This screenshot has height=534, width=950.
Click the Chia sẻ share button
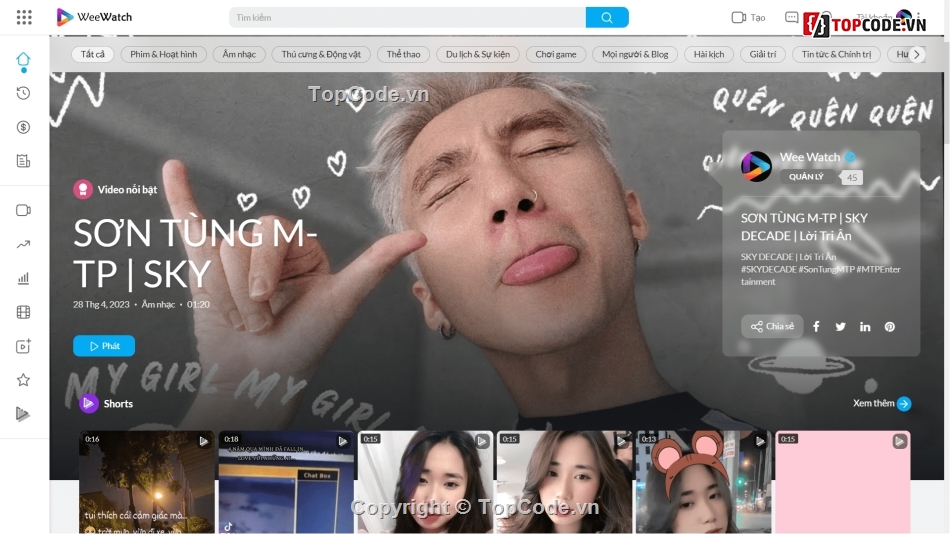coord(772,326)
